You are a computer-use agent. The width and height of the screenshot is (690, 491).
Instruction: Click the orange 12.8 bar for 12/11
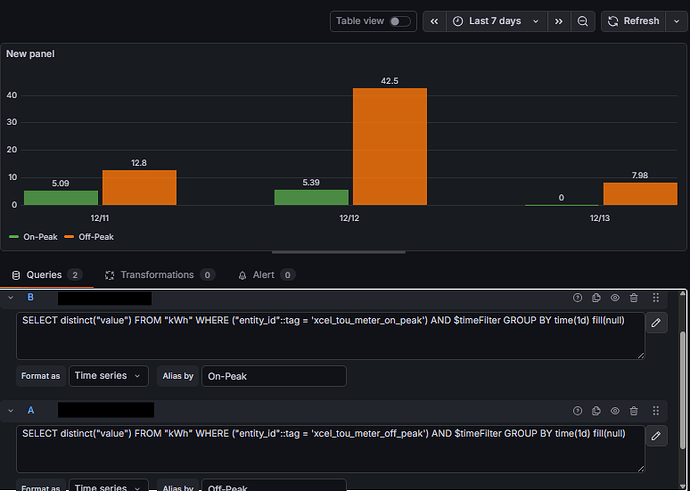(139, 187)
